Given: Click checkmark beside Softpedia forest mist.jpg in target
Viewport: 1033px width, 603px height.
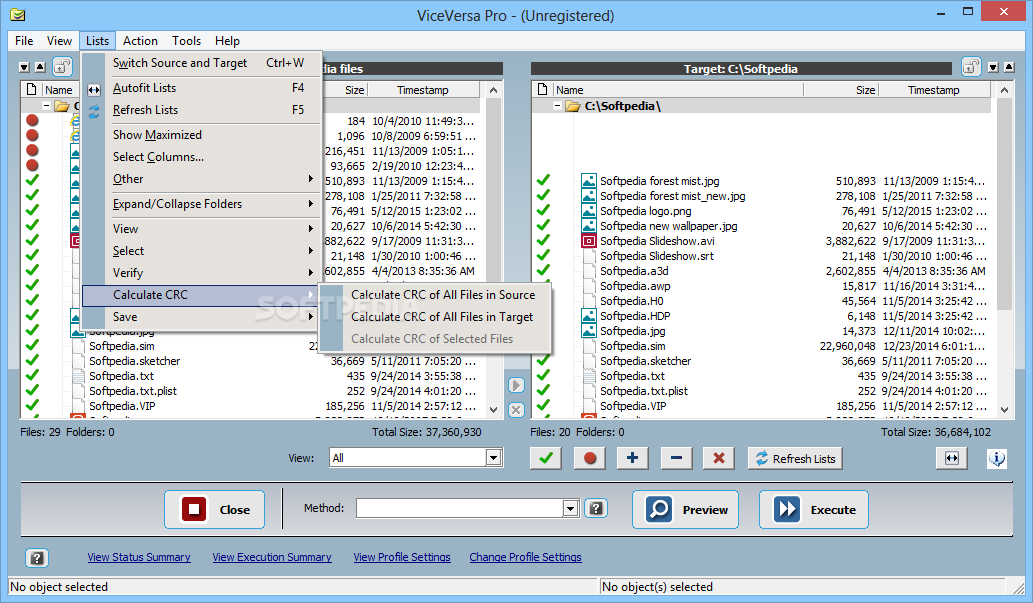Looking at the screenshot, I should pyautogui.click(x=543, y=180).
